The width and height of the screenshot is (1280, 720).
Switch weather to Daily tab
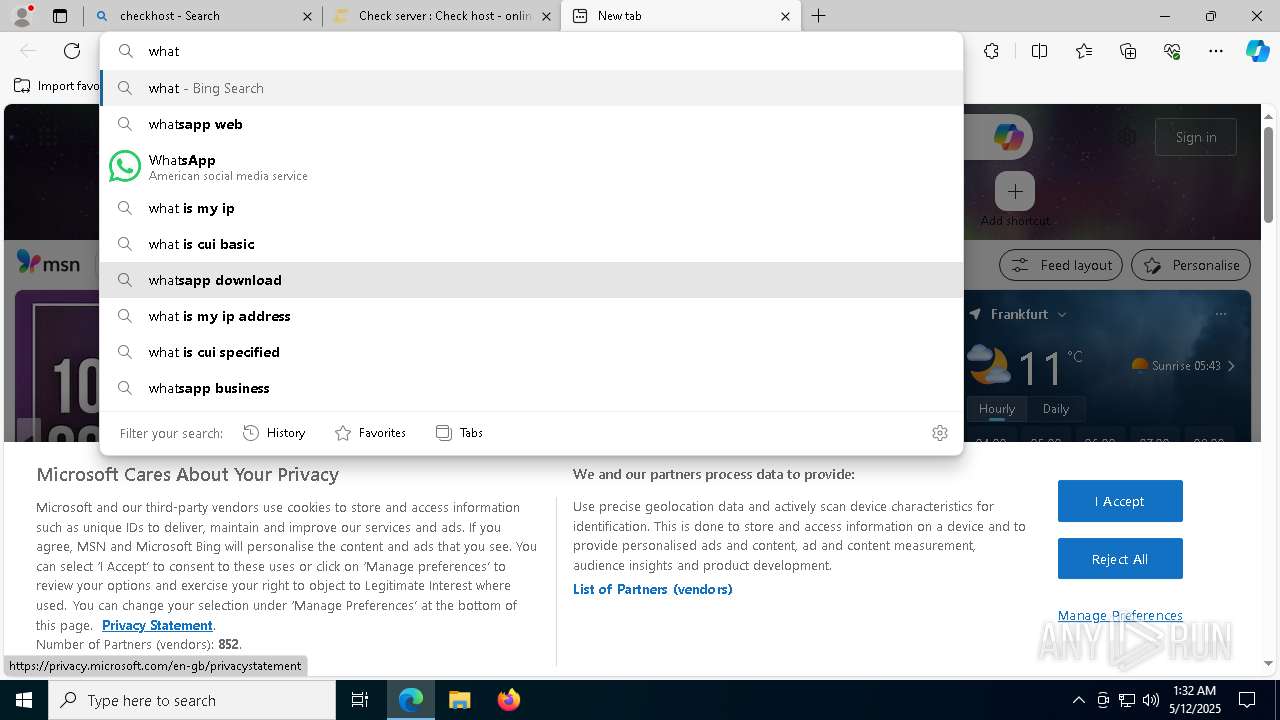point(1055,409)
